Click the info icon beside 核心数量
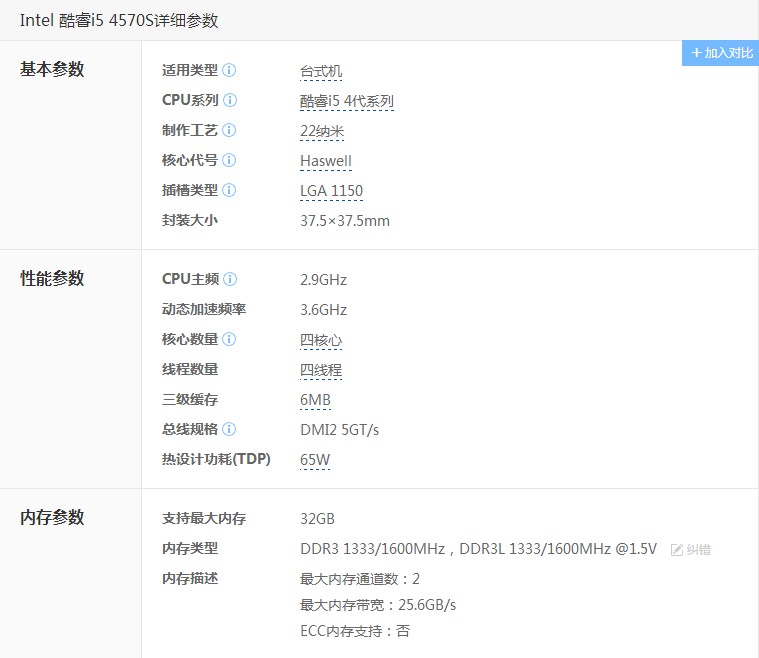The image size is (759, 658). [229, 339]
